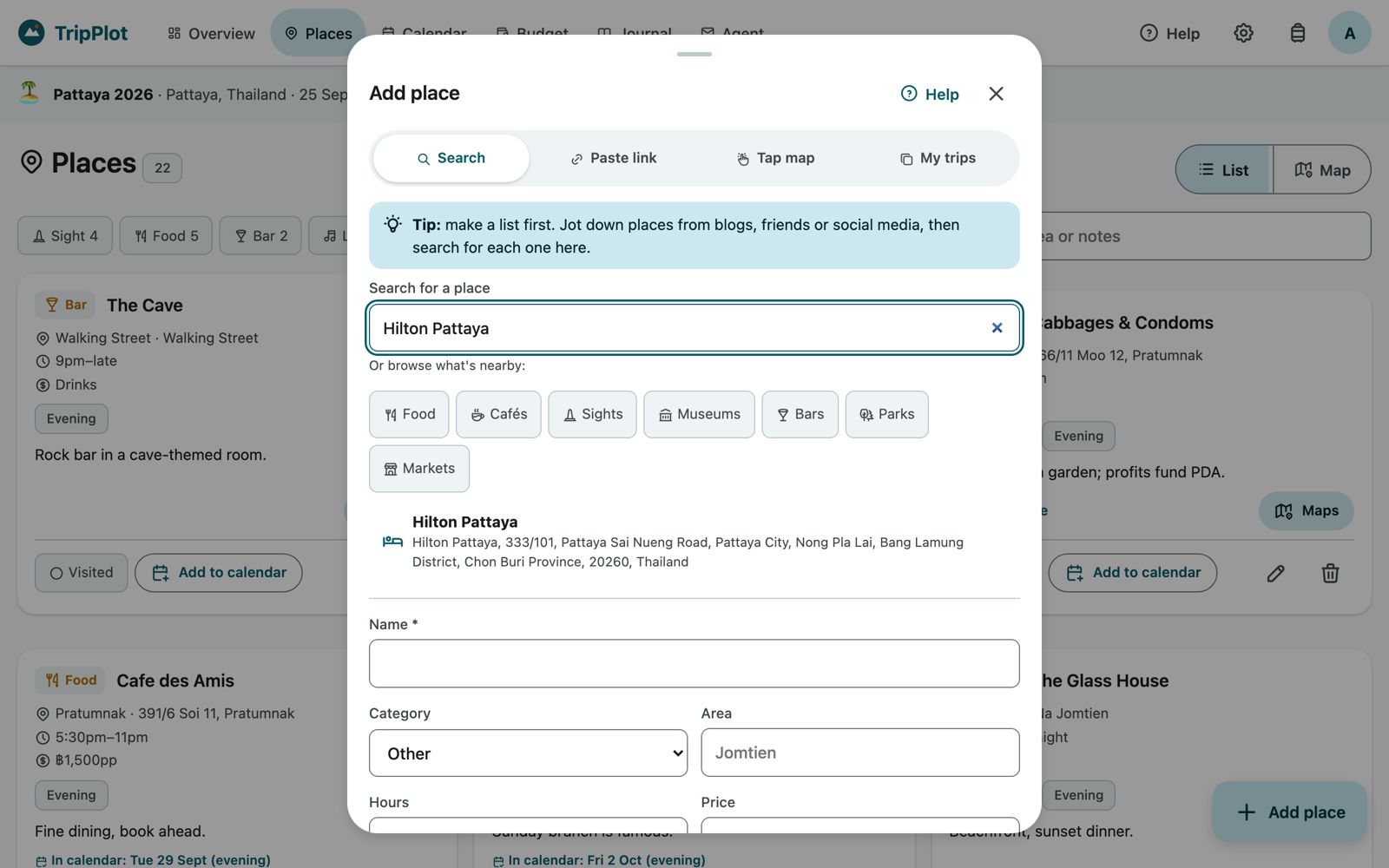Close the Add place dialog
This screenshot has width=1389, height=868.
click(x=996, y=94)
